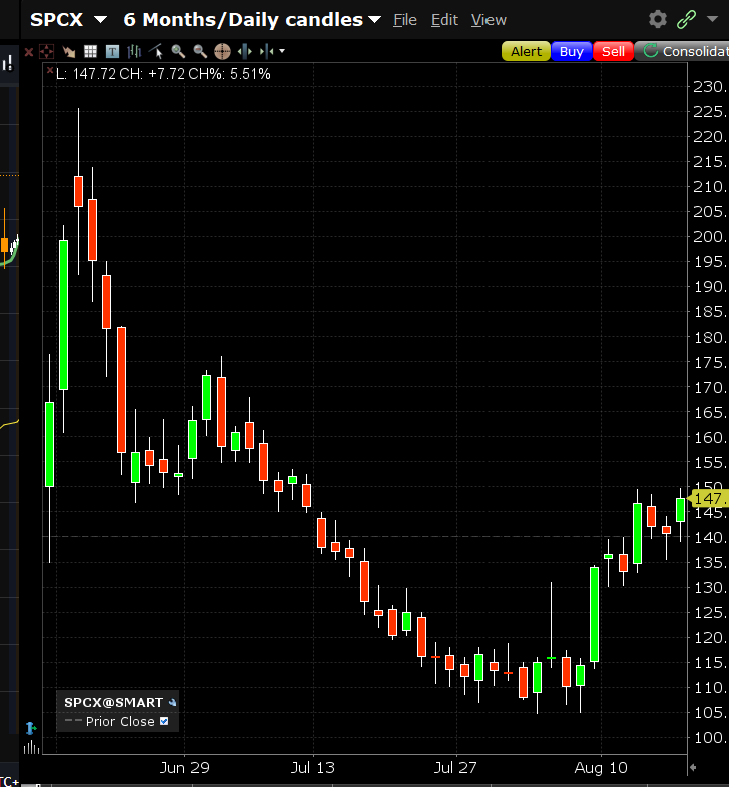Click the zoom in magnifier
The image size is (729, 787).
click(x=178, y=51)
